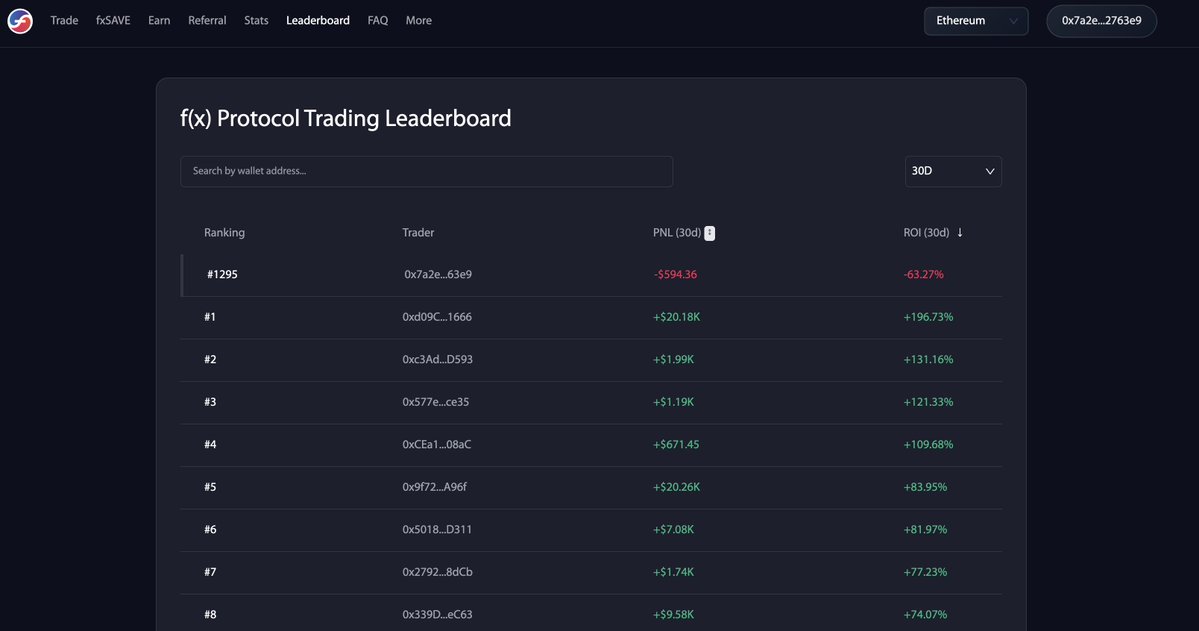
Task: Select the Leaderboard nav item
Action: (317, 21)
